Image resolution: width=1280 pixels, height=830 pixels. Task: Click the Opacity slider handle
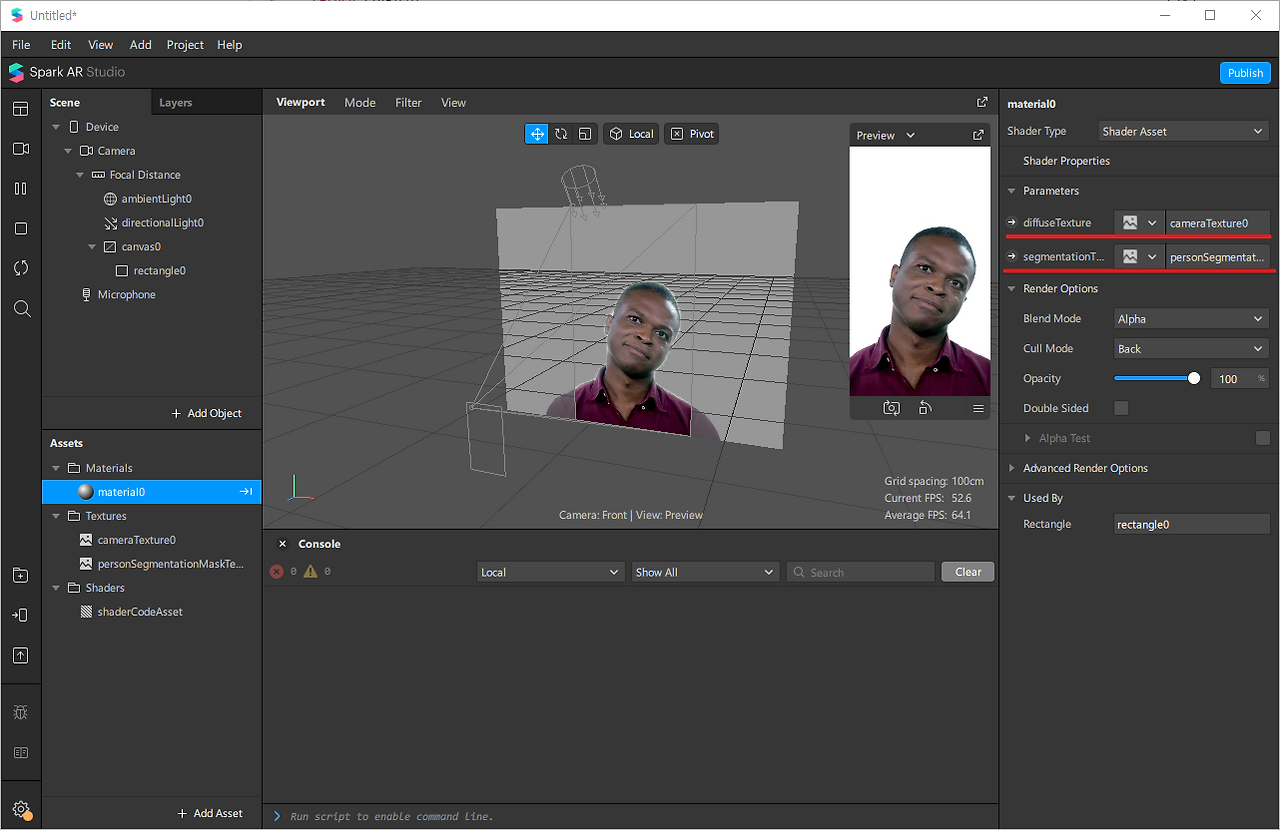(1194, 379)
